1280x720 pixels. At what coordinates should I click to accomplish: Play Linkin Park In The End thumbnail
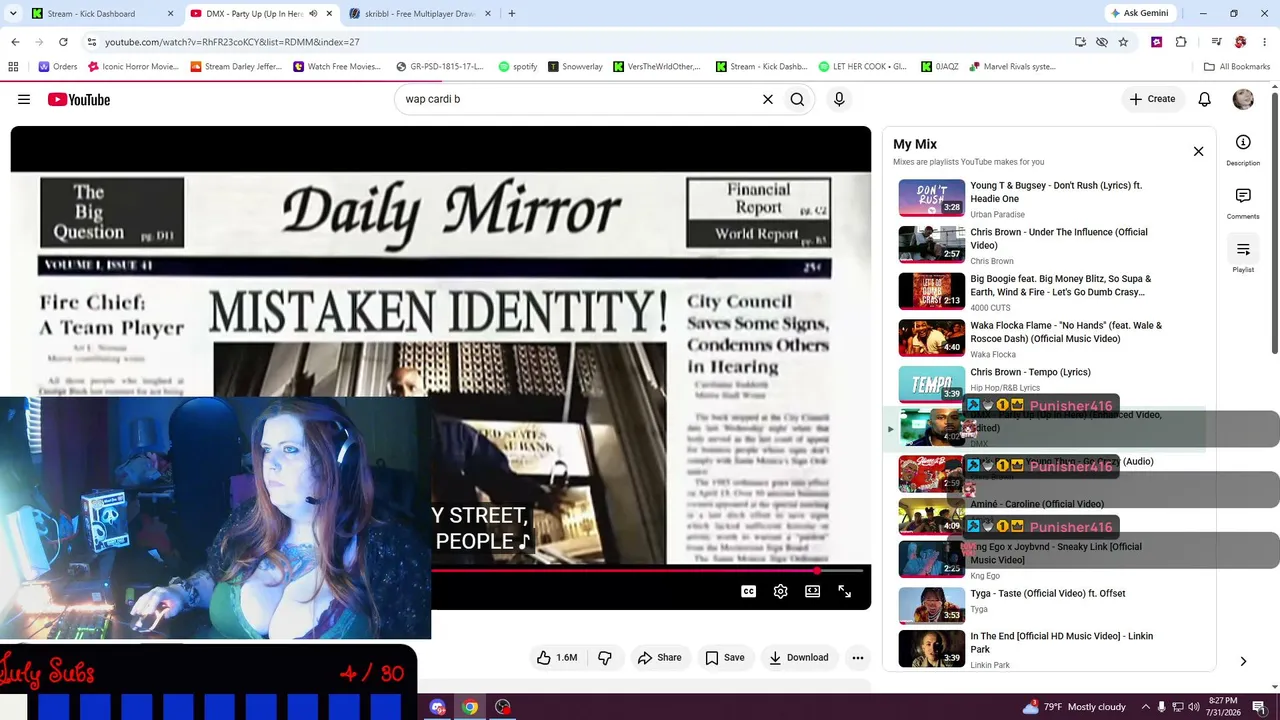click(x=931, y=649)
